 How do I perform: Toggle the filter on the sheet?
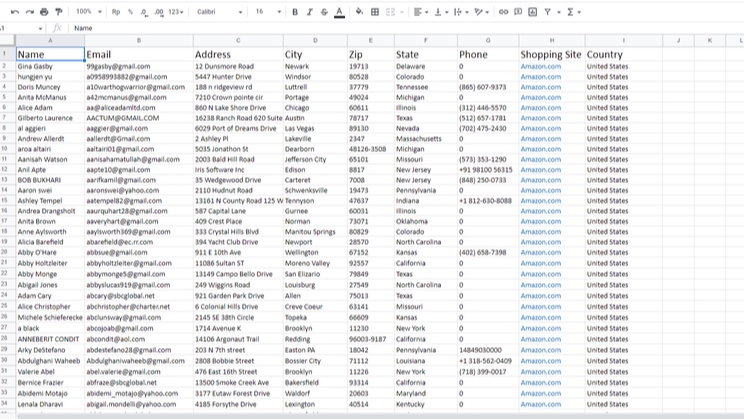coord(548,12)
